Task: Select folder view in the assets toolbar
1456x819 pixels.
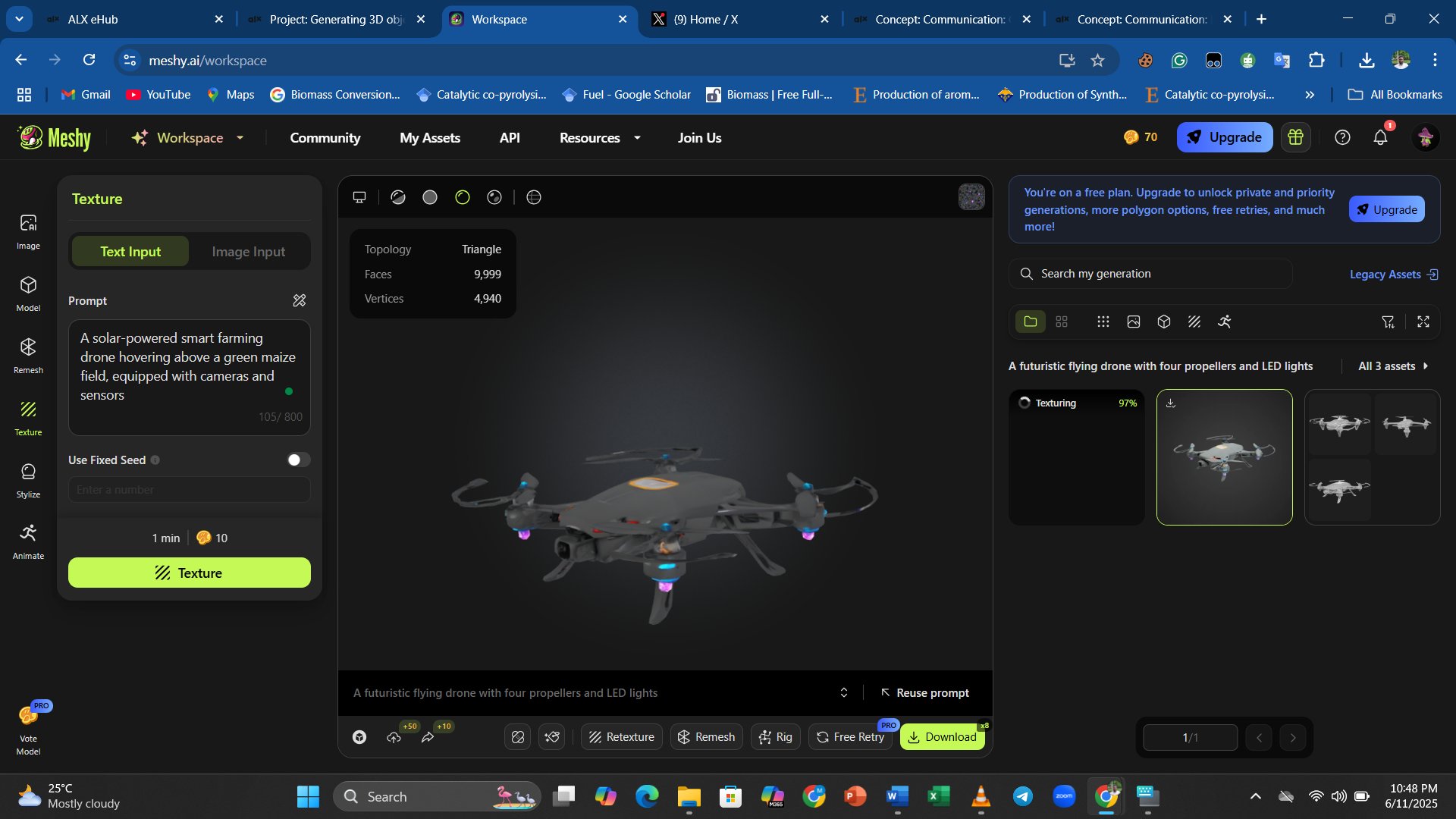Action: click(1030, 322)
